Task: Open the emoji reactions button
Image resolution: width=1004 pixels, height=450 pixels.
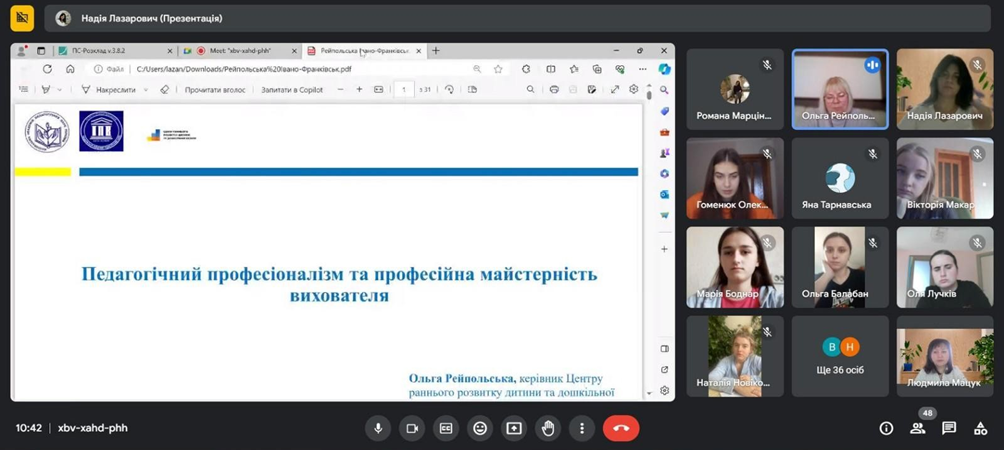Action: pyautogui.click(x=480, y=428)
